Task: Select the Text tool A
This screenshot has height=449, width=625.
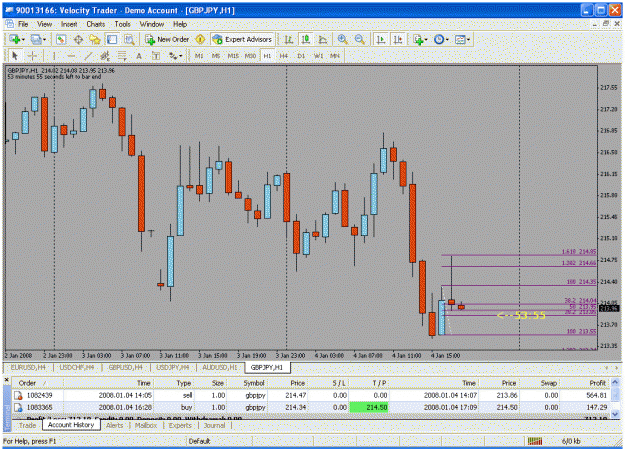Action: pos(139,56)
